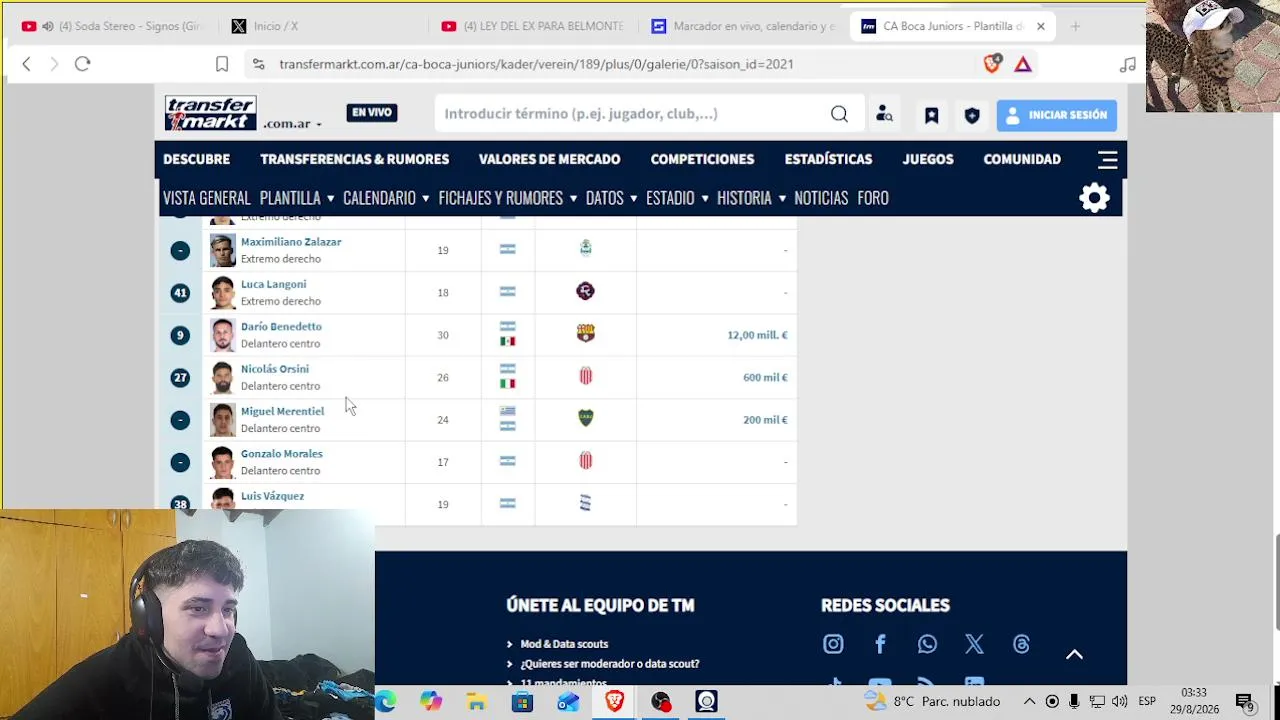Go back to the previous page
The image size is (1280, 720).
coord(27,64)
